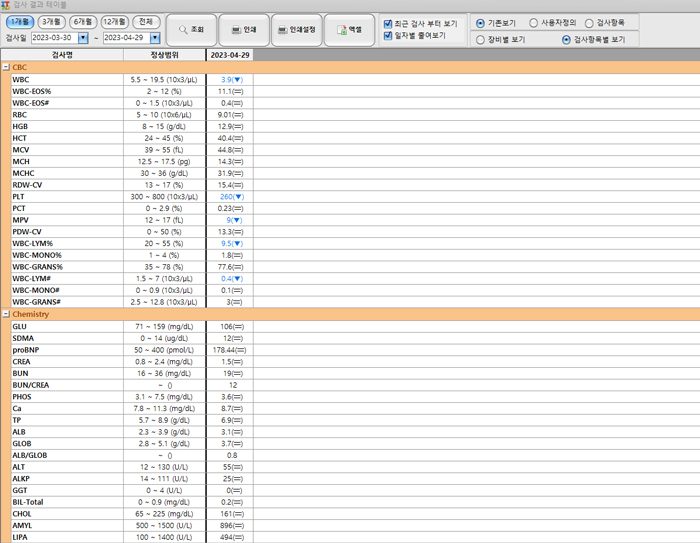Toggle the 일자별 줄여보기 checkbox
Image resolution: width=700 pixels, height=543 pixels.
388,35
